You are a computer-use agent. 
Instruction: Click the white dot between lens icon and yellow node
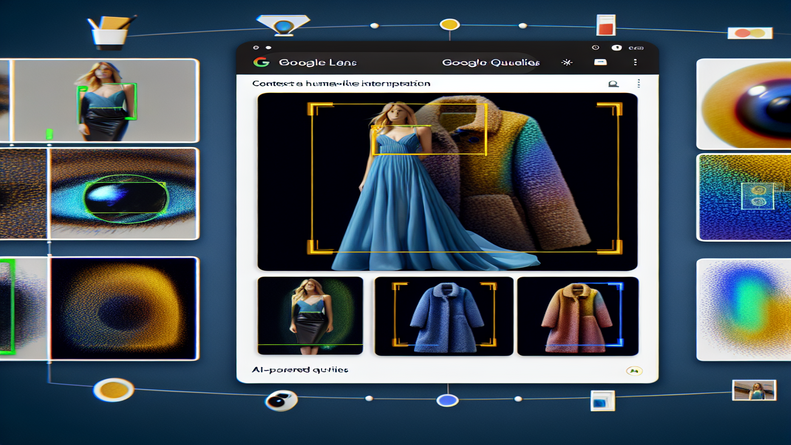[x=374, y=25]
